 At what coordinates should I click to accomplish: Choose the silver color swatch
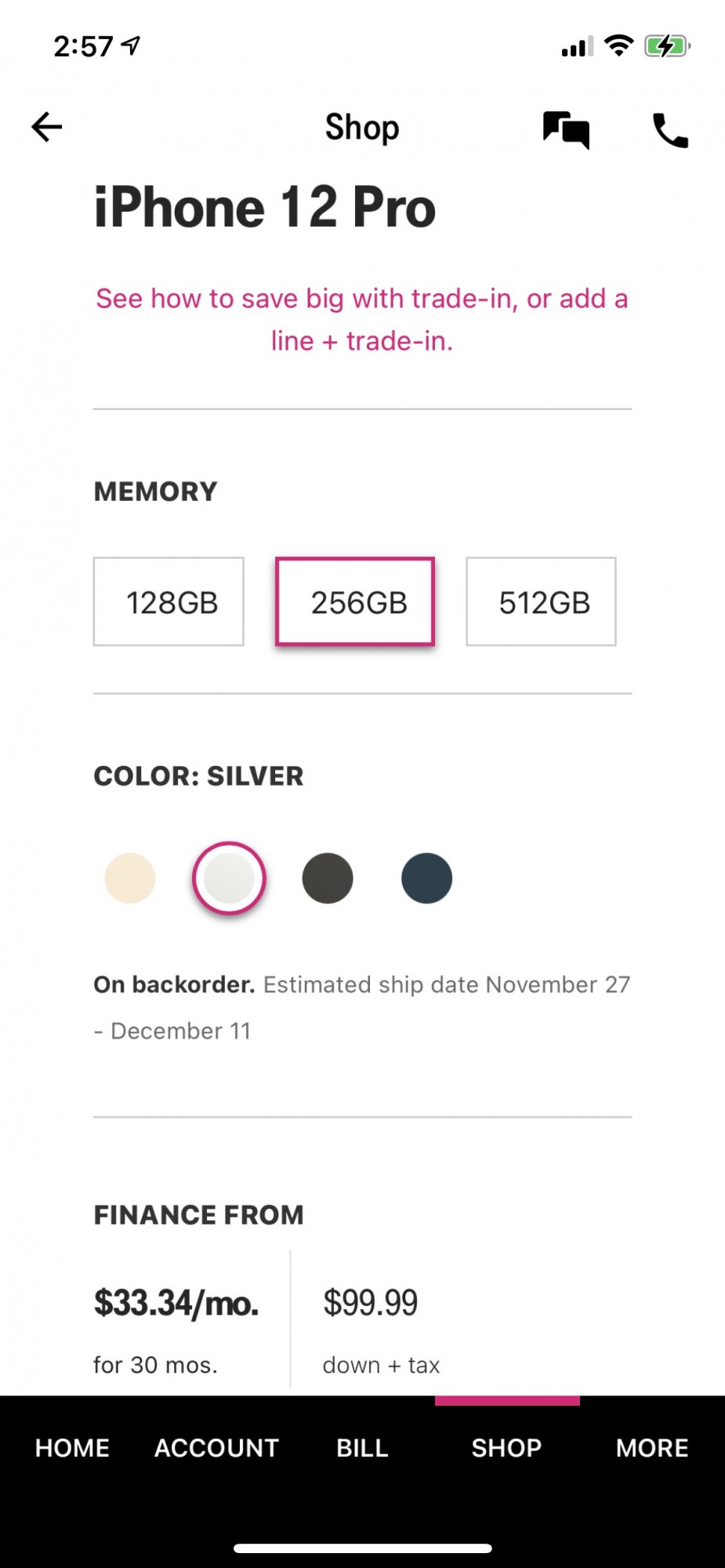pyautogui.click(x=229, y=878)
